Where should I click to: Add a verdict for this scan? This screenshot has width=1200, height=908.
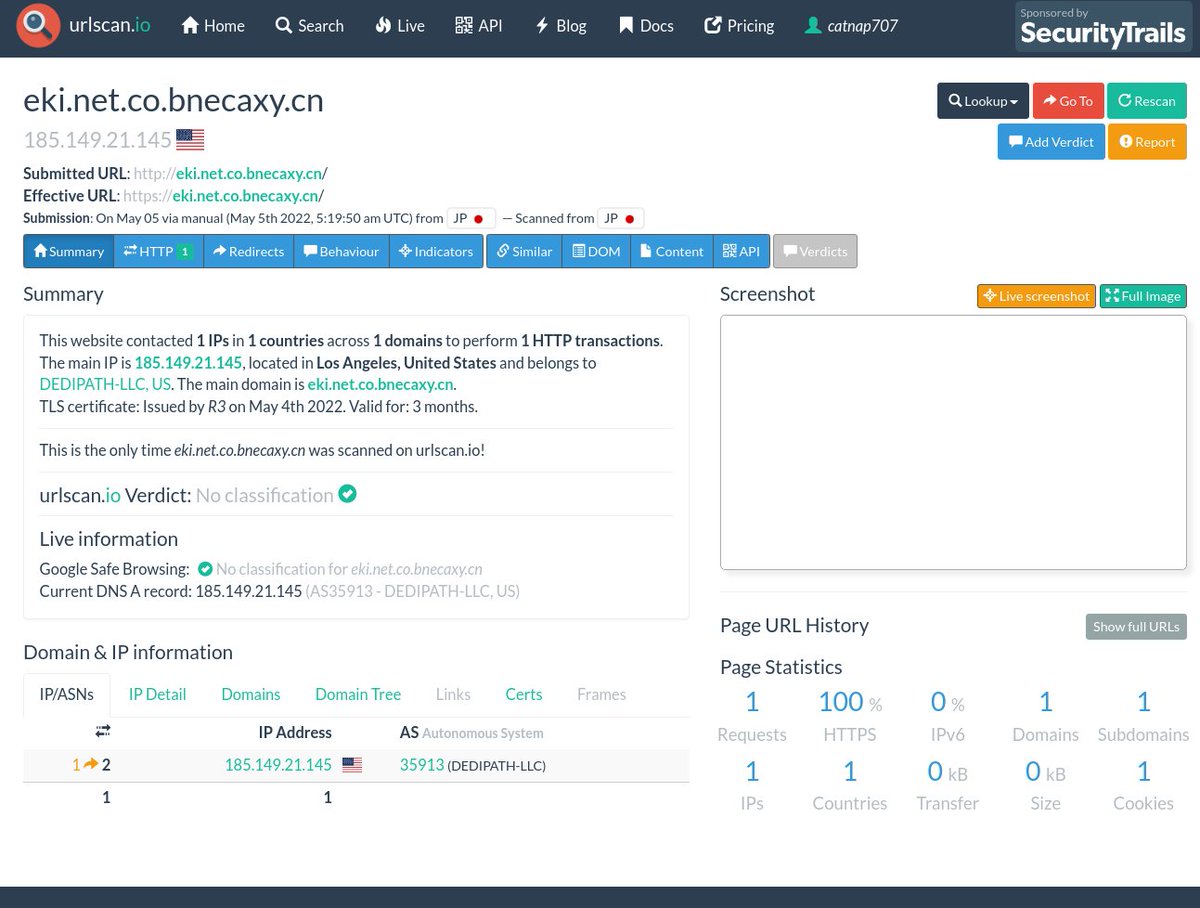pos(1051,142)
